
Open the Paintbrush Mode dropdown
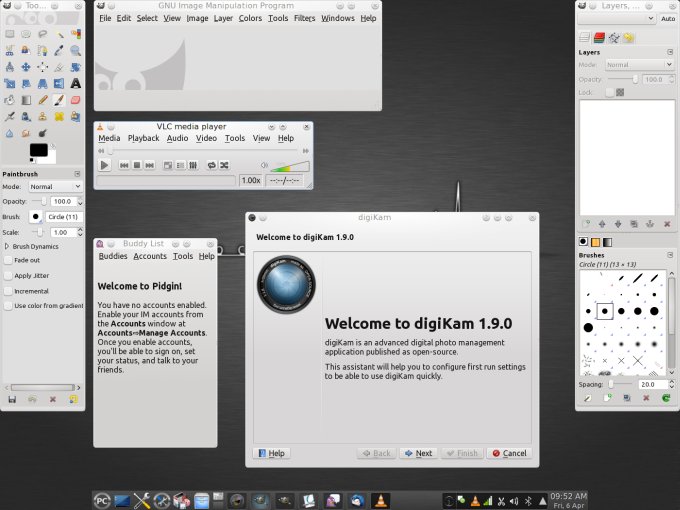pos(55,186)
